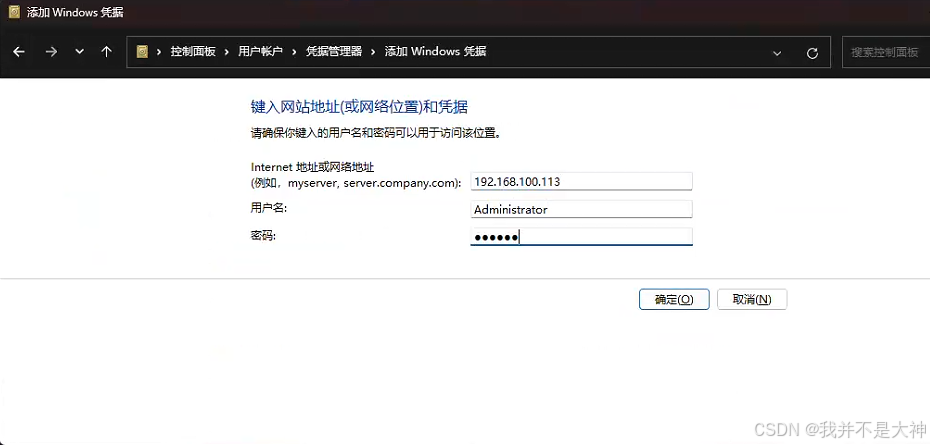
Task: Open recent locations dropdown chevron
Action: click(x=79, y=52)
